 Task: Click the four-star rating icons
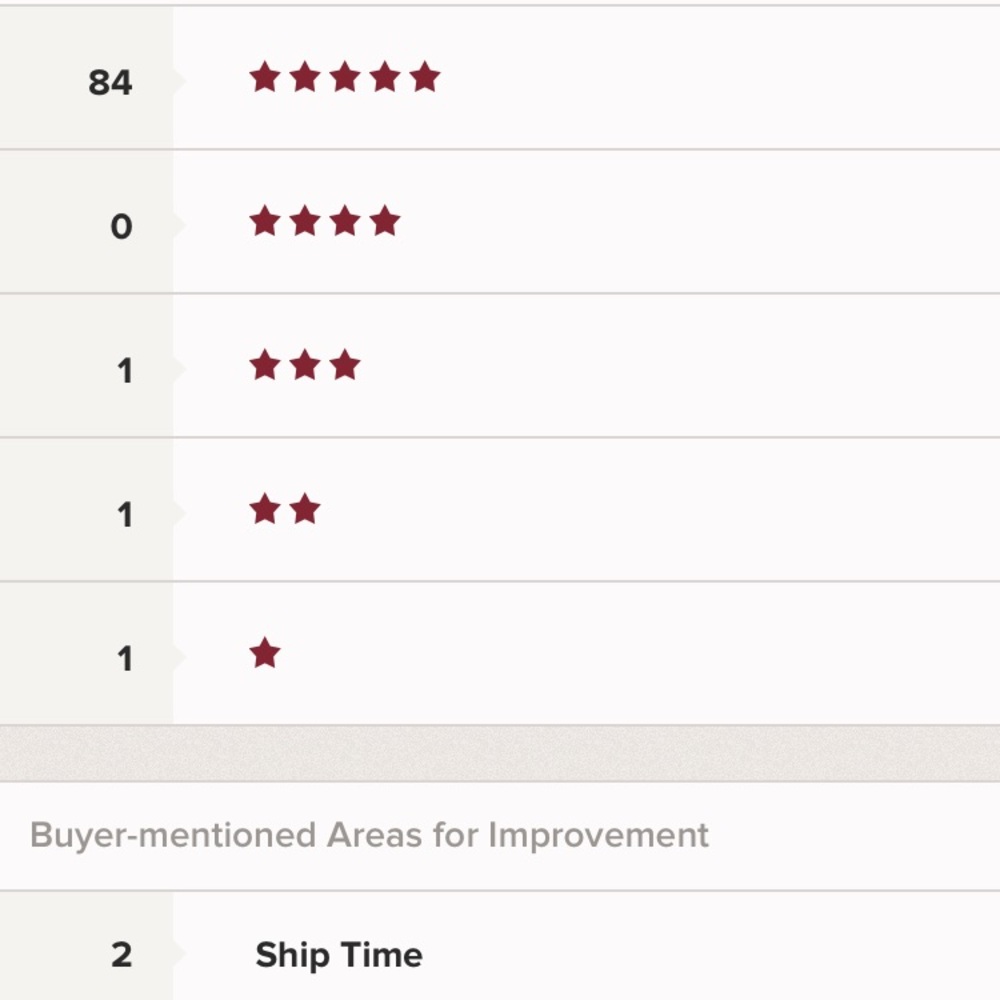(x=324, y=221)
